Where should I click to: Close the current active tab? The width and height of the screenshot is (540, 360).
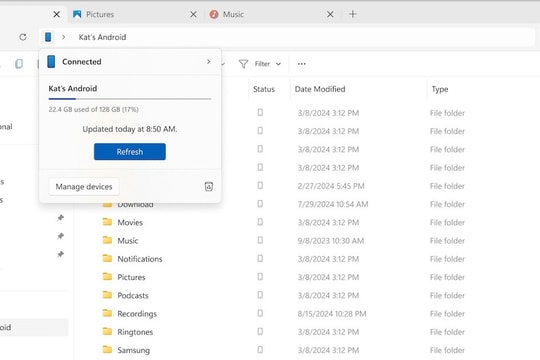click(56, 14)
